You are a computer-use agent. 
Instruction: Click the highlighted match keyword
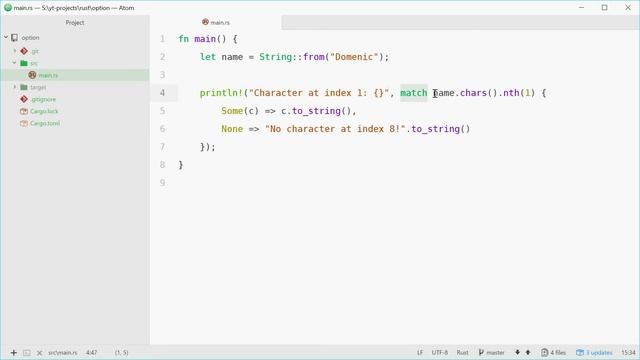(x=413, y=93)
